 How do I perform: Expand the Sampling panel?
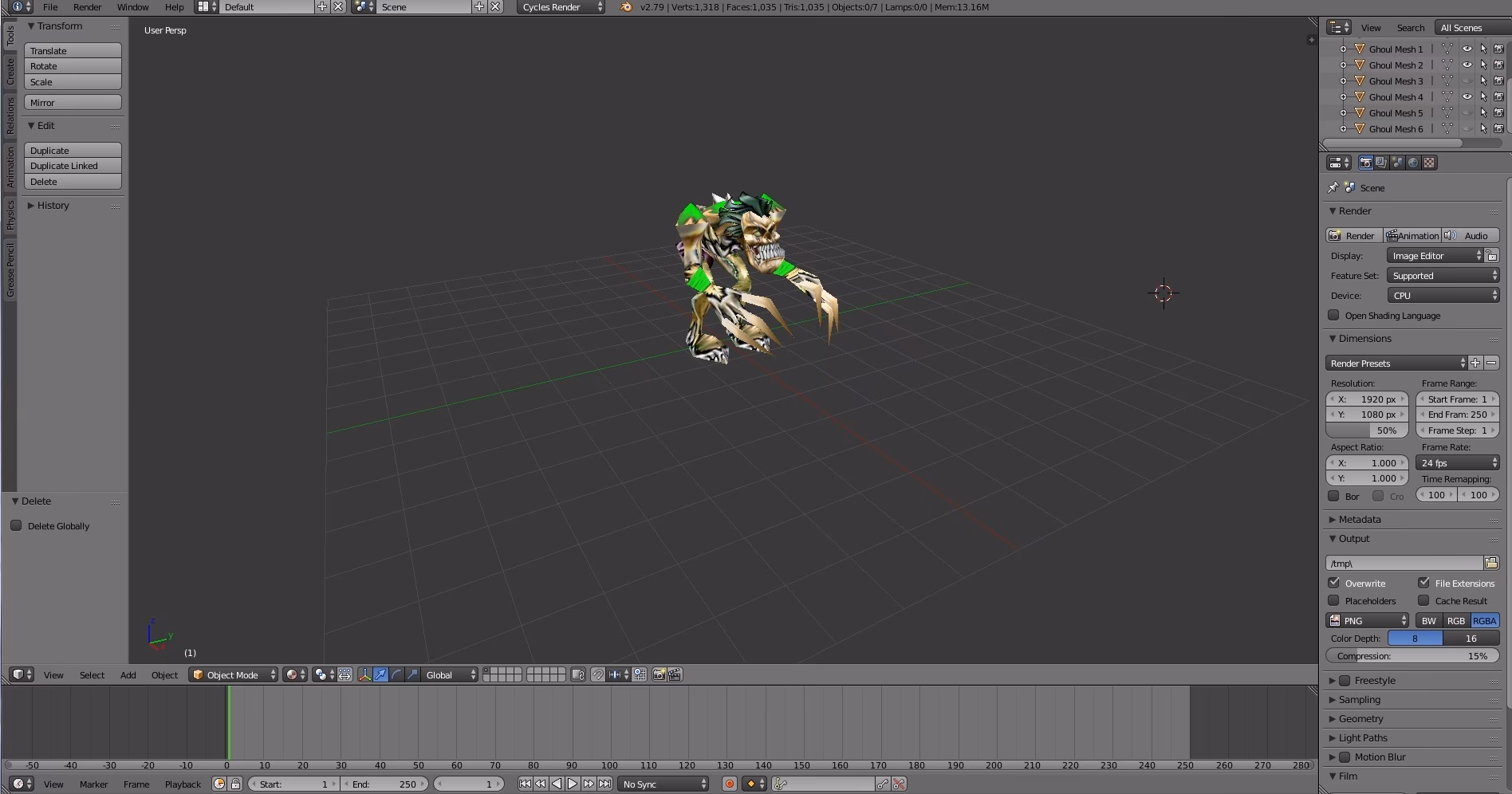point(1359,699)
